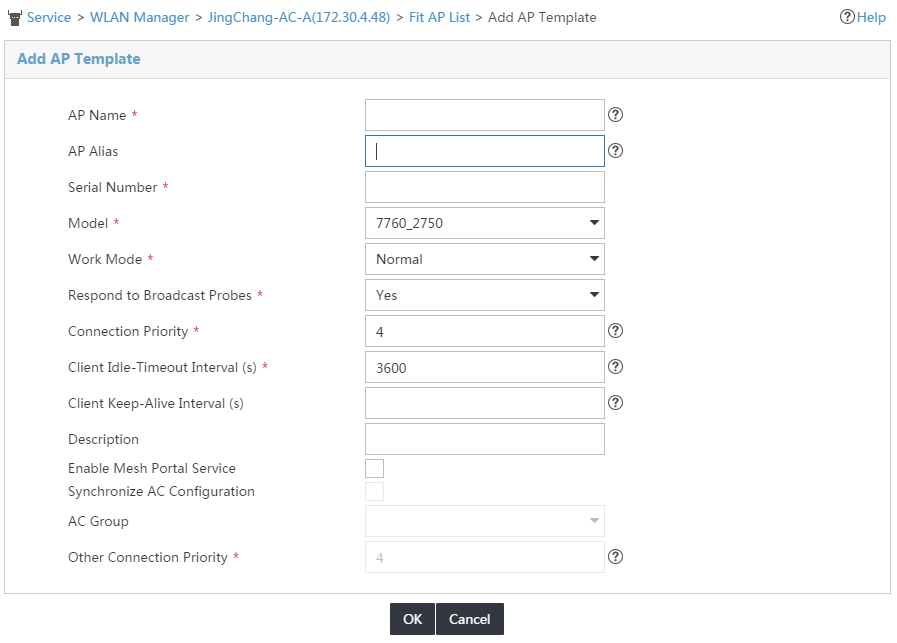897x643 pixels.
Task: Click the help icon beside AP Name
Action: pyautogui.click(x=615, y=115)
